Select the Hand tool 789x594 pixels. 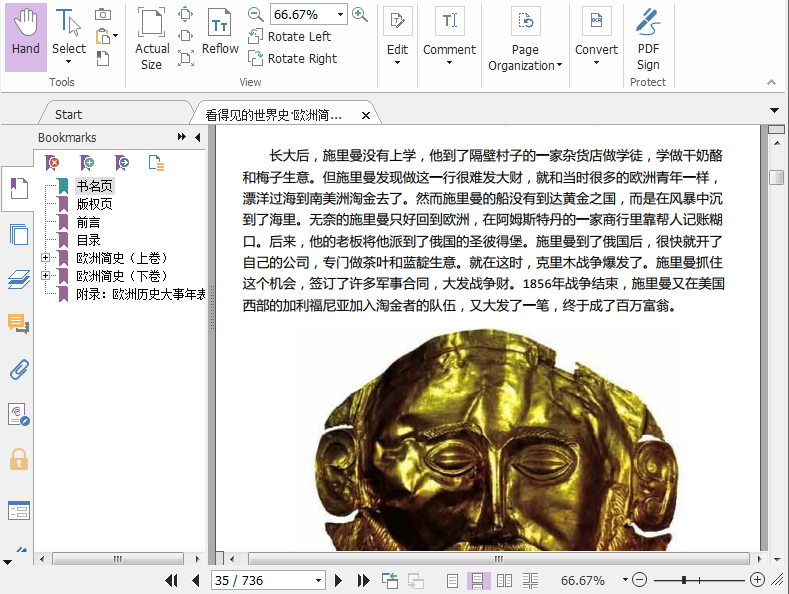click(x=26, y=36)
